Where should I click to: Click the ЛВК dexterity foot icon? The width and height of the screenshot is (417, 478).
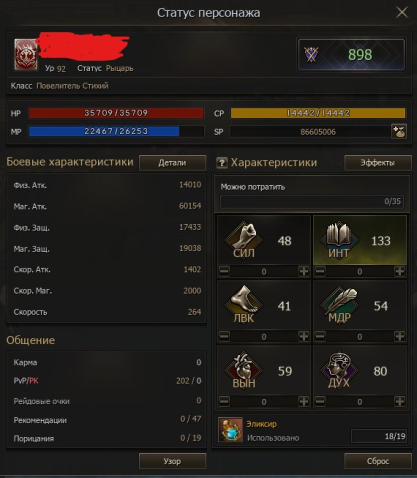click(244, 304)
